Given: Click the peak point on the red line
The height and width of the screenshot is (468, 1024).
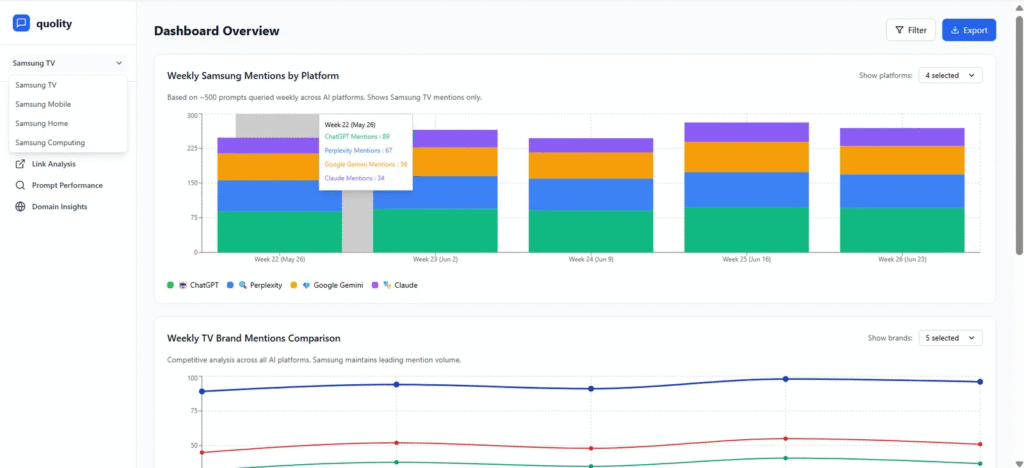Looking at the screenshot, I should tap(786, 439).
